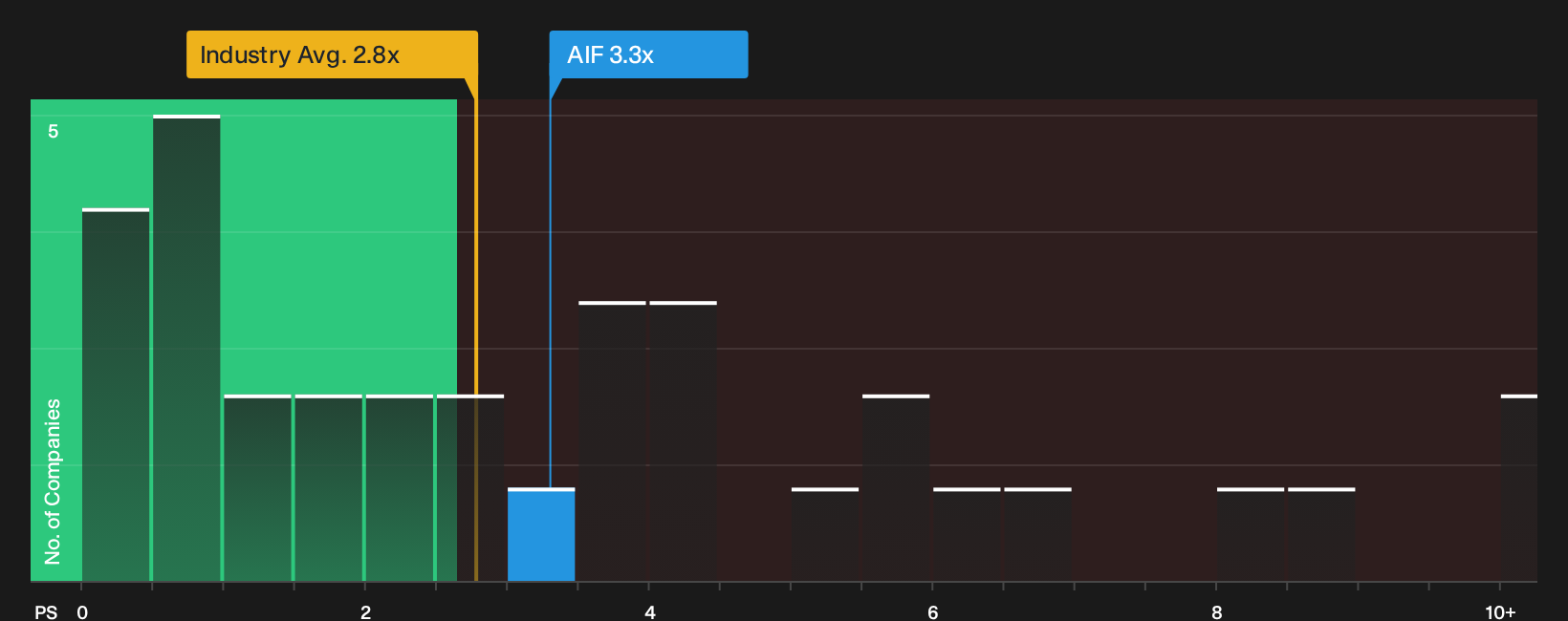Click the Industry Avg. 2.8x label
The height and width of the screenshot is (621, 1568).
pyautogui.click(x=332, y=54)
